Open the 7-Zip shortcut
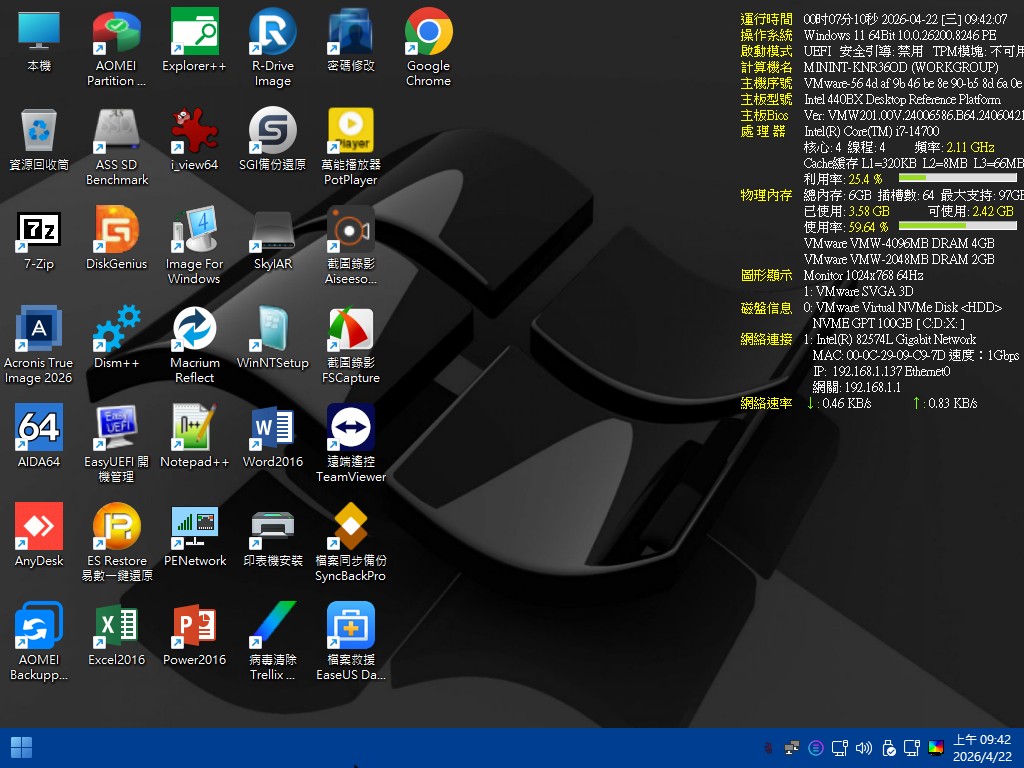The image size is (1024, 768). point(39,231)
